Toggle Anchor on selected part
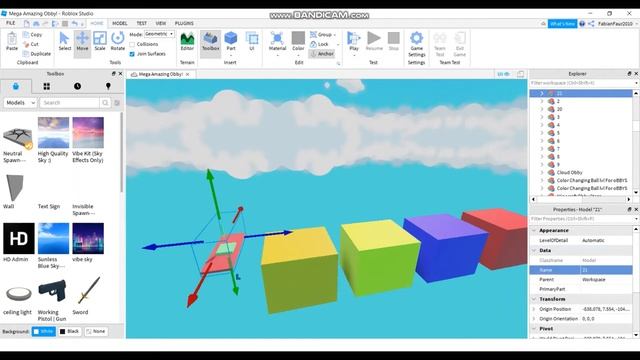 [x=322, y=53]
